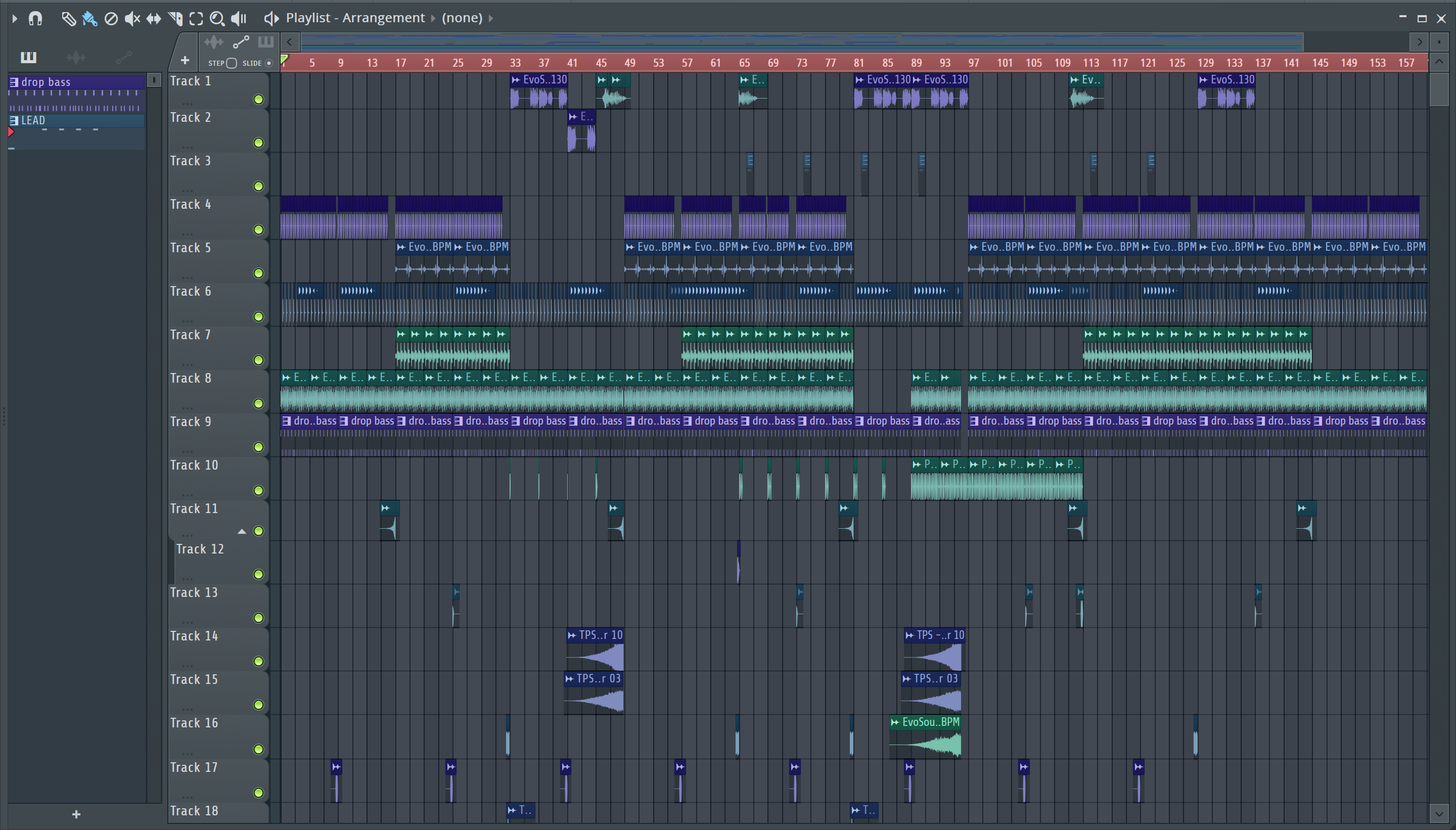Mute Track 17 with green LED
This screenshot has width=1456, height=830.
pos(258,793)
